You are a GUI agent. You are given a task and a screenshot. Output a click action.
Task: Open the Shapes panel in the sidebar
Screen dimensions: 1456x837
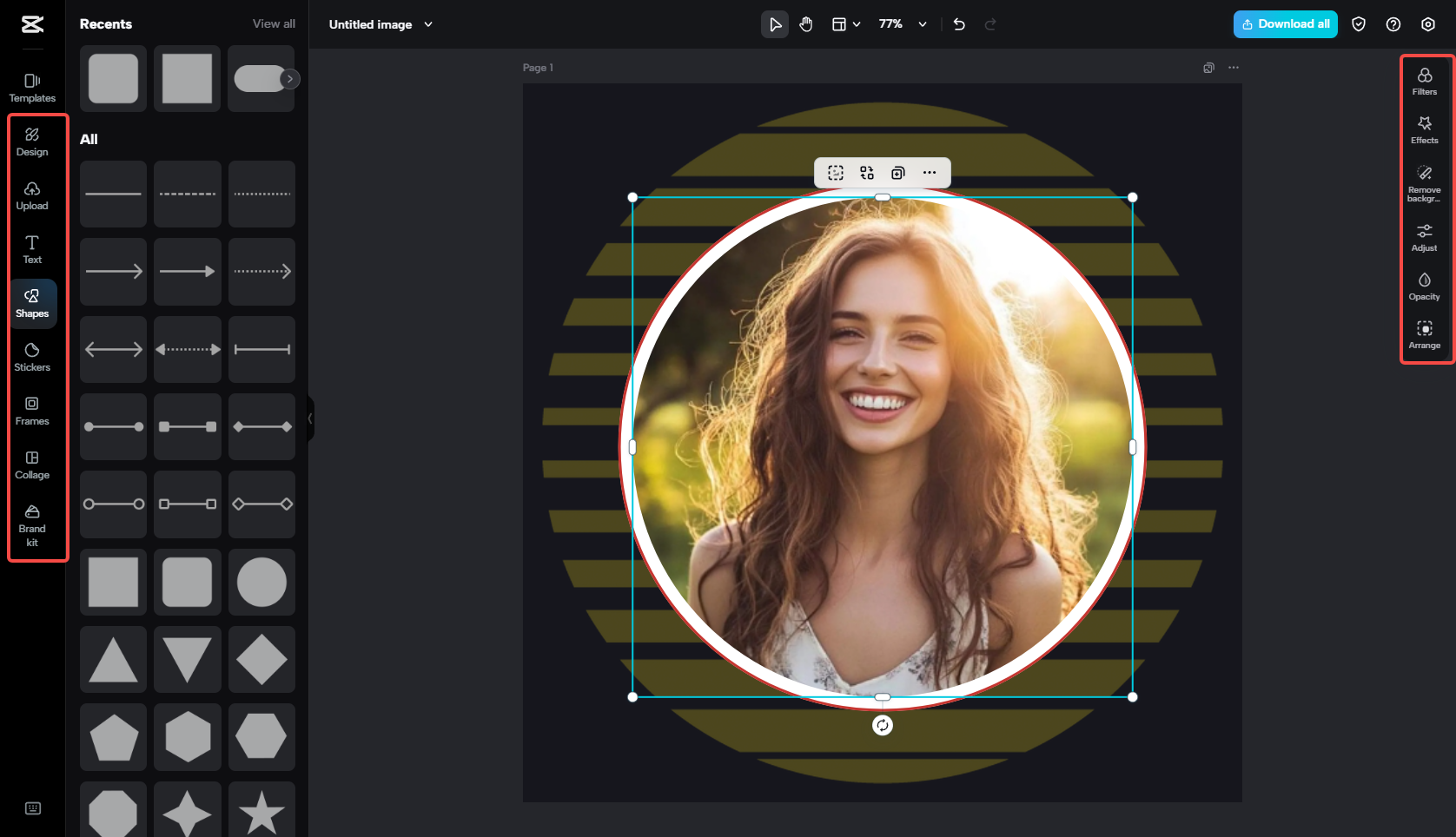coord(33,303)
